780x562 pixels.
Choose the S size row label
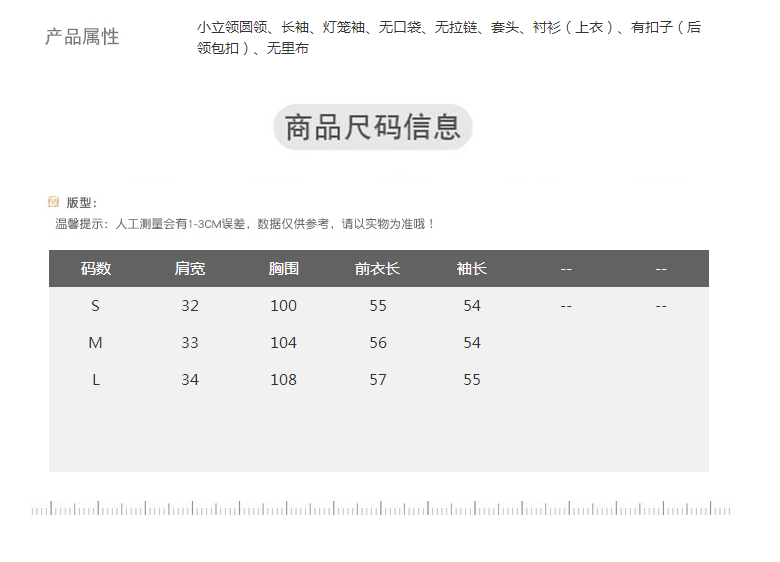pyautogui.click(x=96, y=306)
